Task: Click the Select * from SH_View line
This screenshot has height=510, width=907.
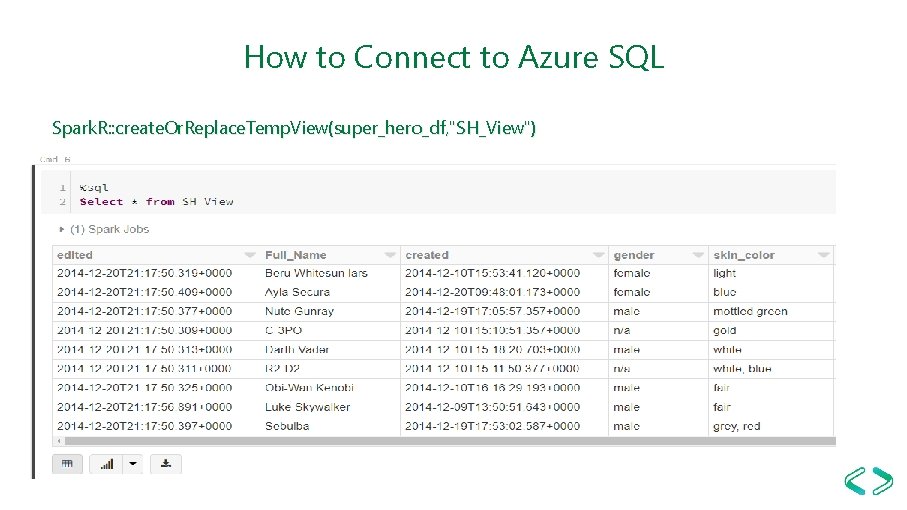Action: pos(157,202)
